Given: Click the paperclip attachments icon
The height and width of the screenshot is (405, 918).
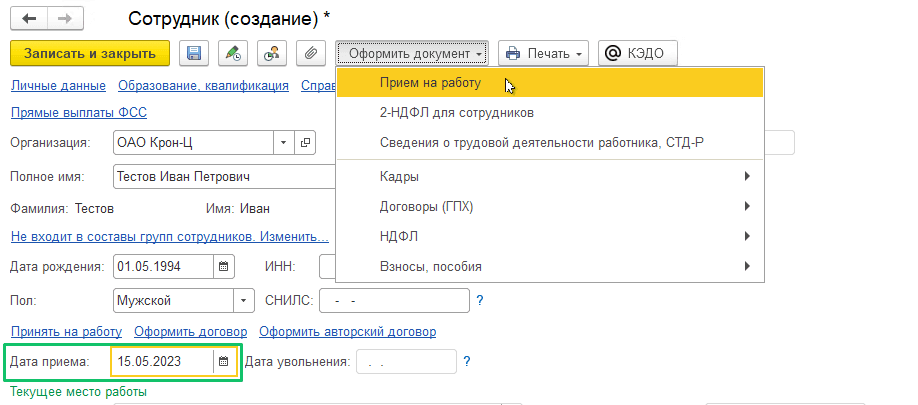Looking at the screenshot, I should click(311, 53).
